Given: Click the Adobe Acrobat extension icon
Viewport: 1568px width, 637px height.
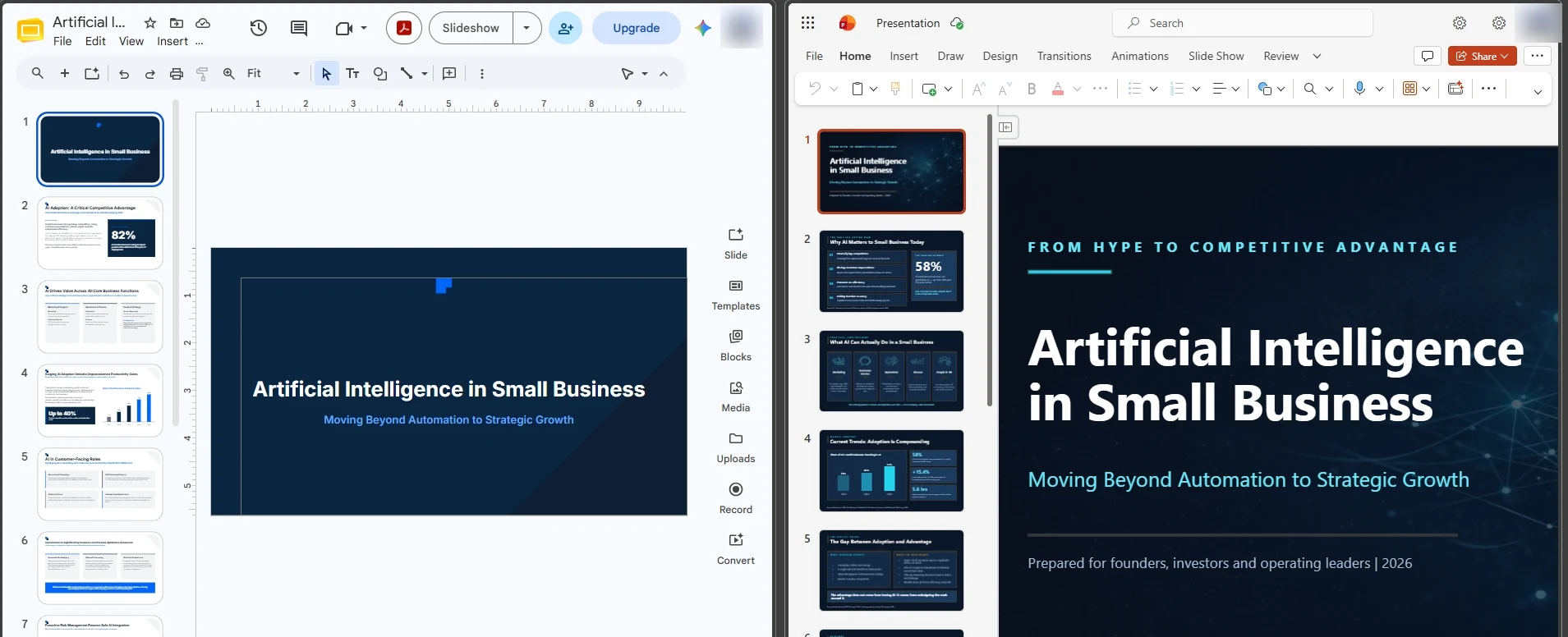Looking at the screenshot, I should coord(403,28).
